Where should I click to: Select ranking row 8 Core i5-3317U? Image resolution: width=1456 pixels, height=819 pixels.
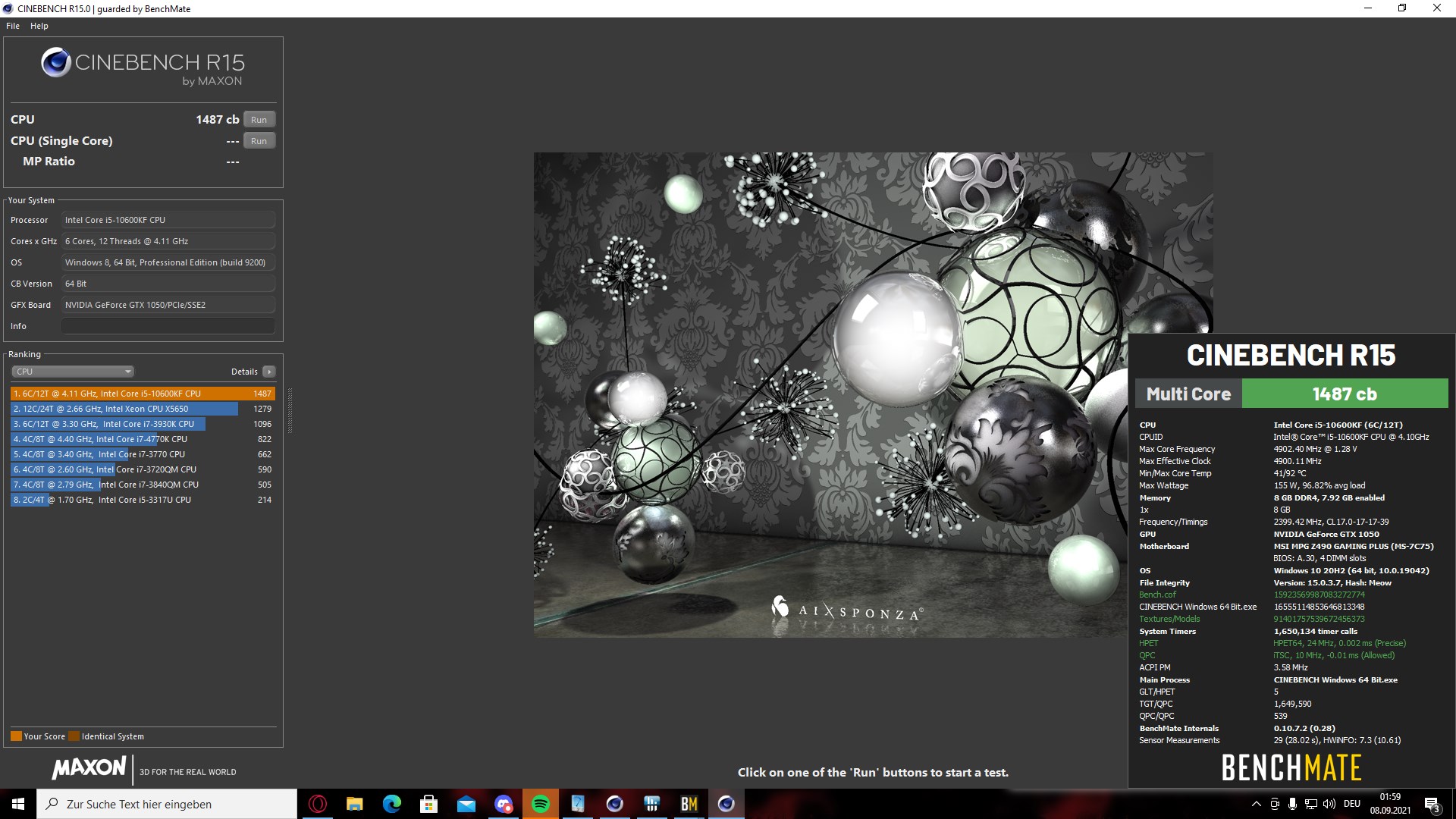[x=143, y=500]
